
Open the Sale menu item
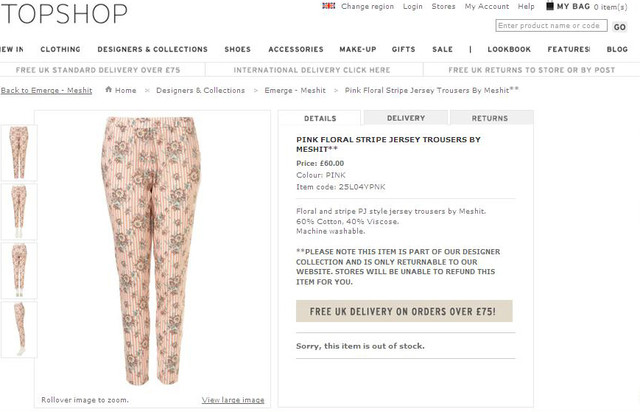(x=442, y=49)
